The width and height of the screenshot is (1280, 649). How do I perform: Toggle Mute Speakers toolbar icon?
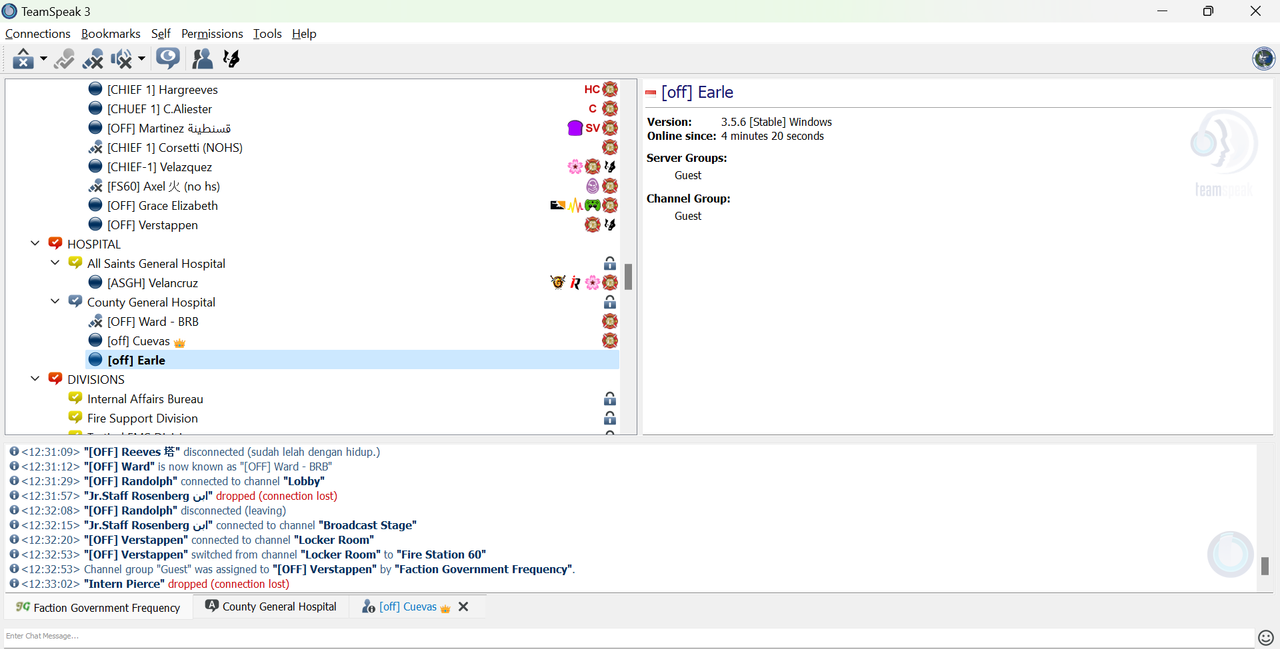(122, 59)
